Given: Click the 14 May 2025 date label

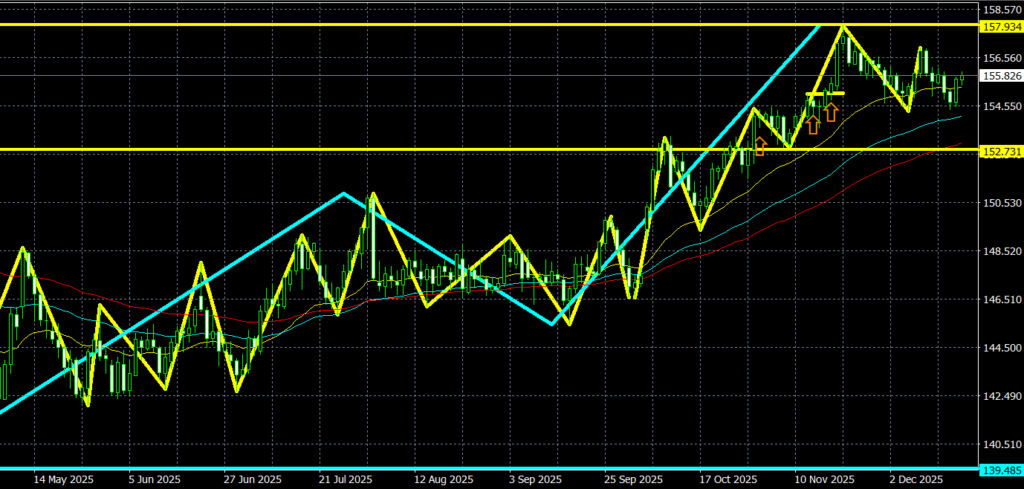Looking at the screenshot, I should (64, 480).
